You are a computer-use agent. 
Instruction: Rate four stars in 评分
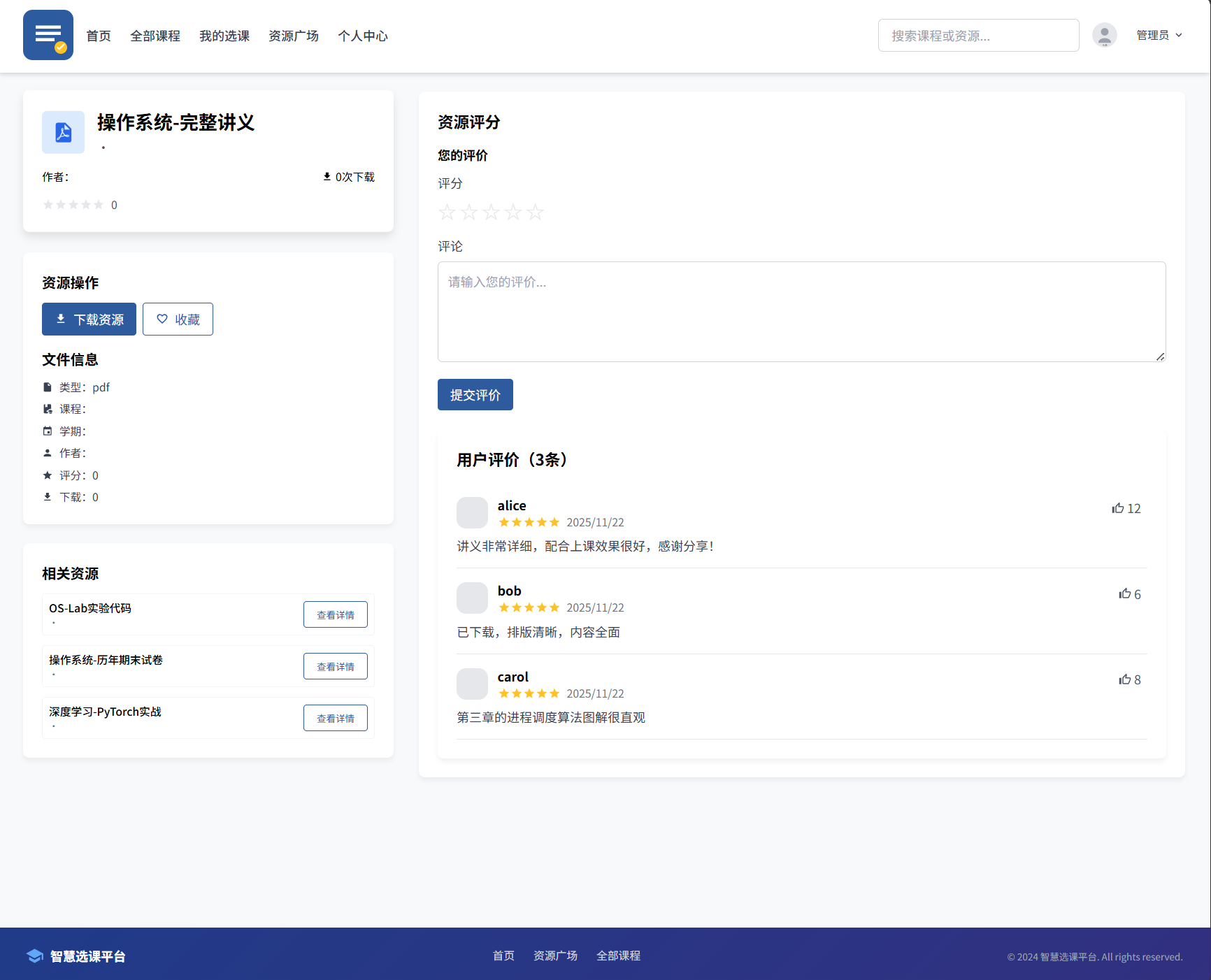coord(513,212)
